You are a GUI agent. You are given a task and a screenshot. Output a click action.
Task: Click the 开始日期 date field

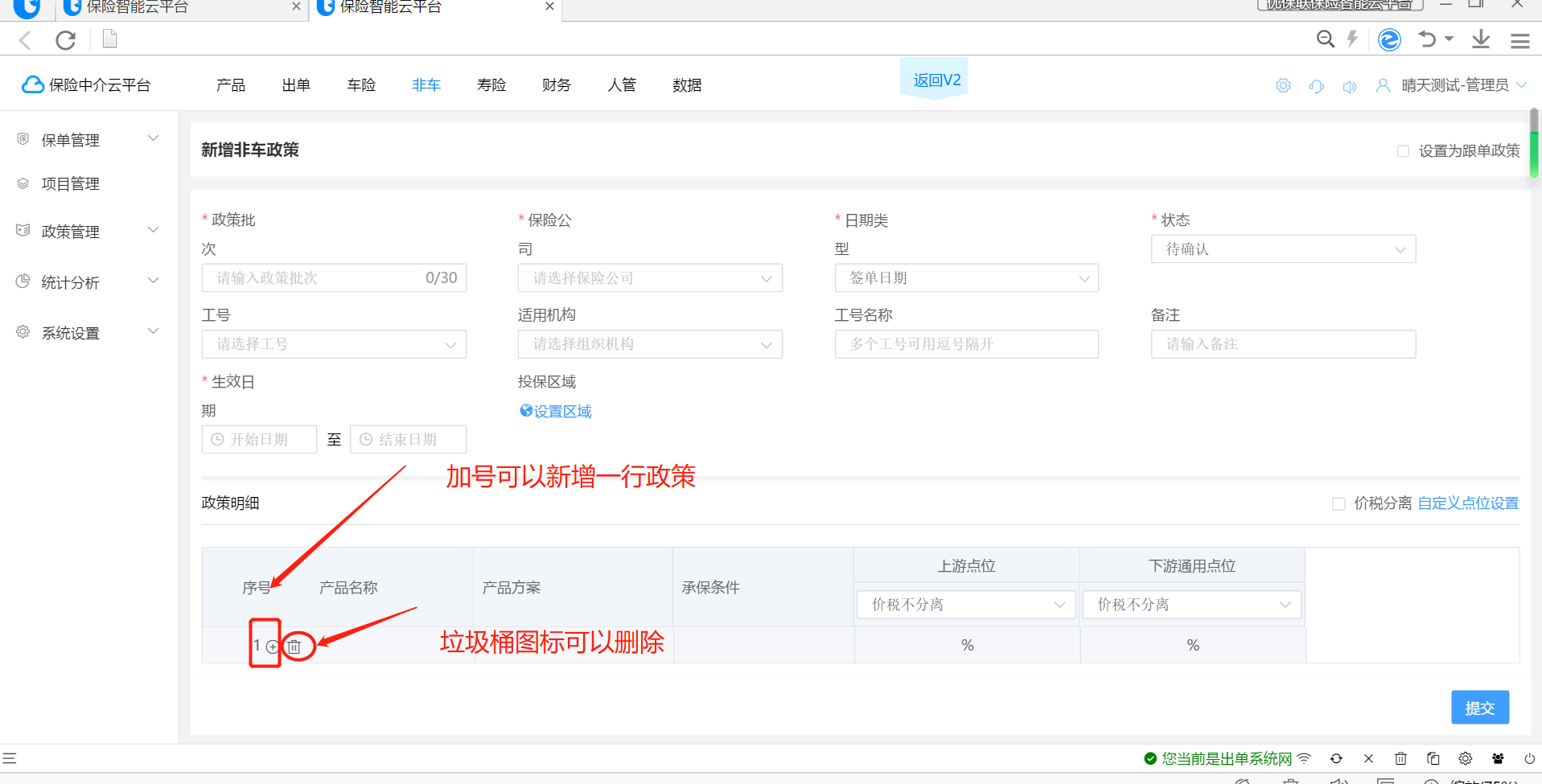pyautogui.click(x=259, y=440)
